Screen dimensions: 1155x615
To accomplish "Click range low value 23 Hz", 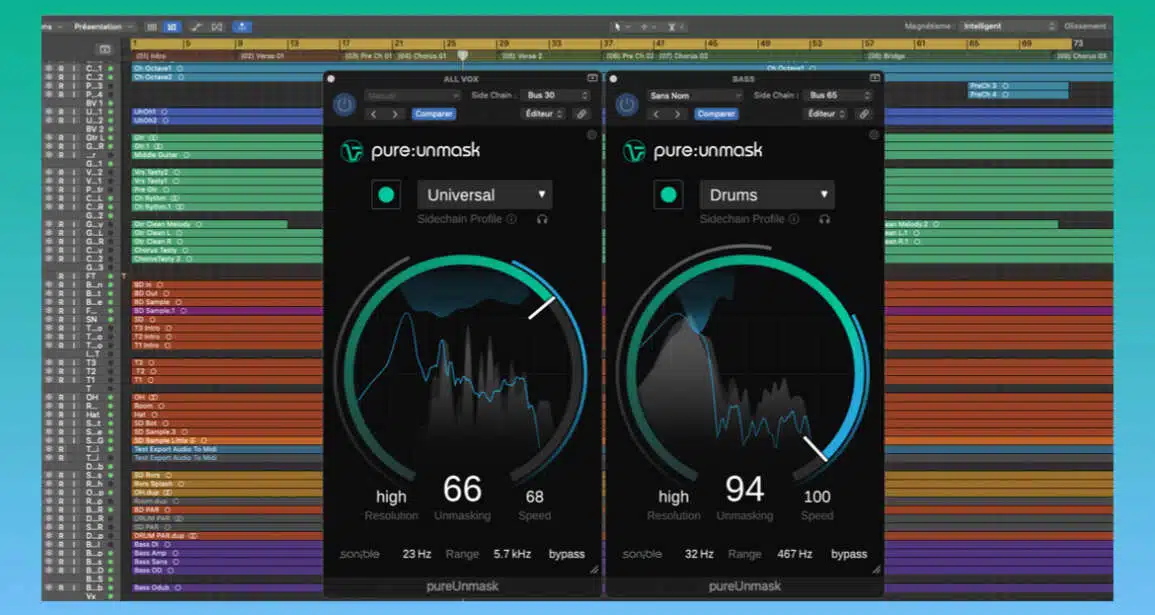I will click(x=417, y=555).
